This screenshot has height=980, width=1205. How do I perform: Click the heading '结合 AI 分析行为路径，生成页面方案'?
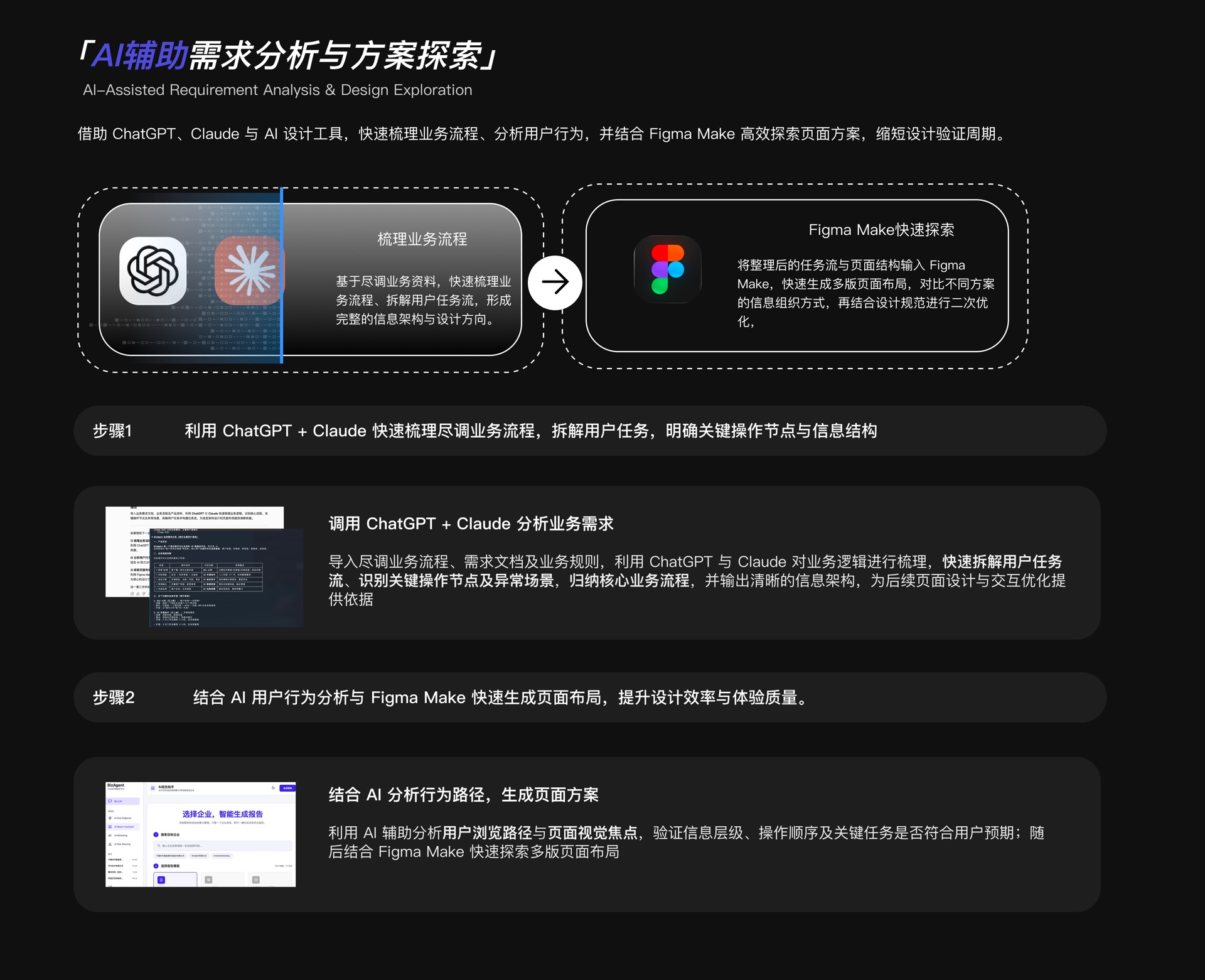coord(464,795)
